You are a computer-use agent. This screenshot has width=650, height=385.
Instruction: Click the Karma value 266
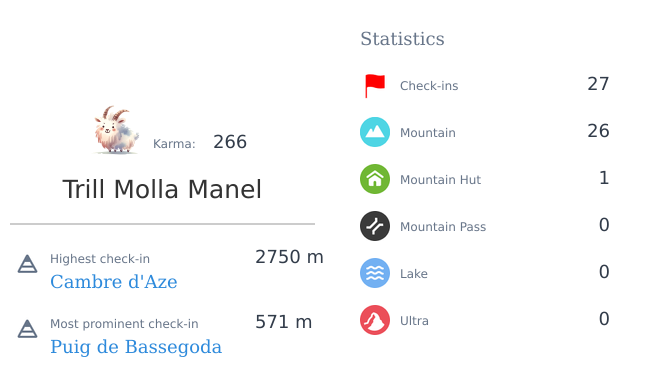click(x=230, y=142)
